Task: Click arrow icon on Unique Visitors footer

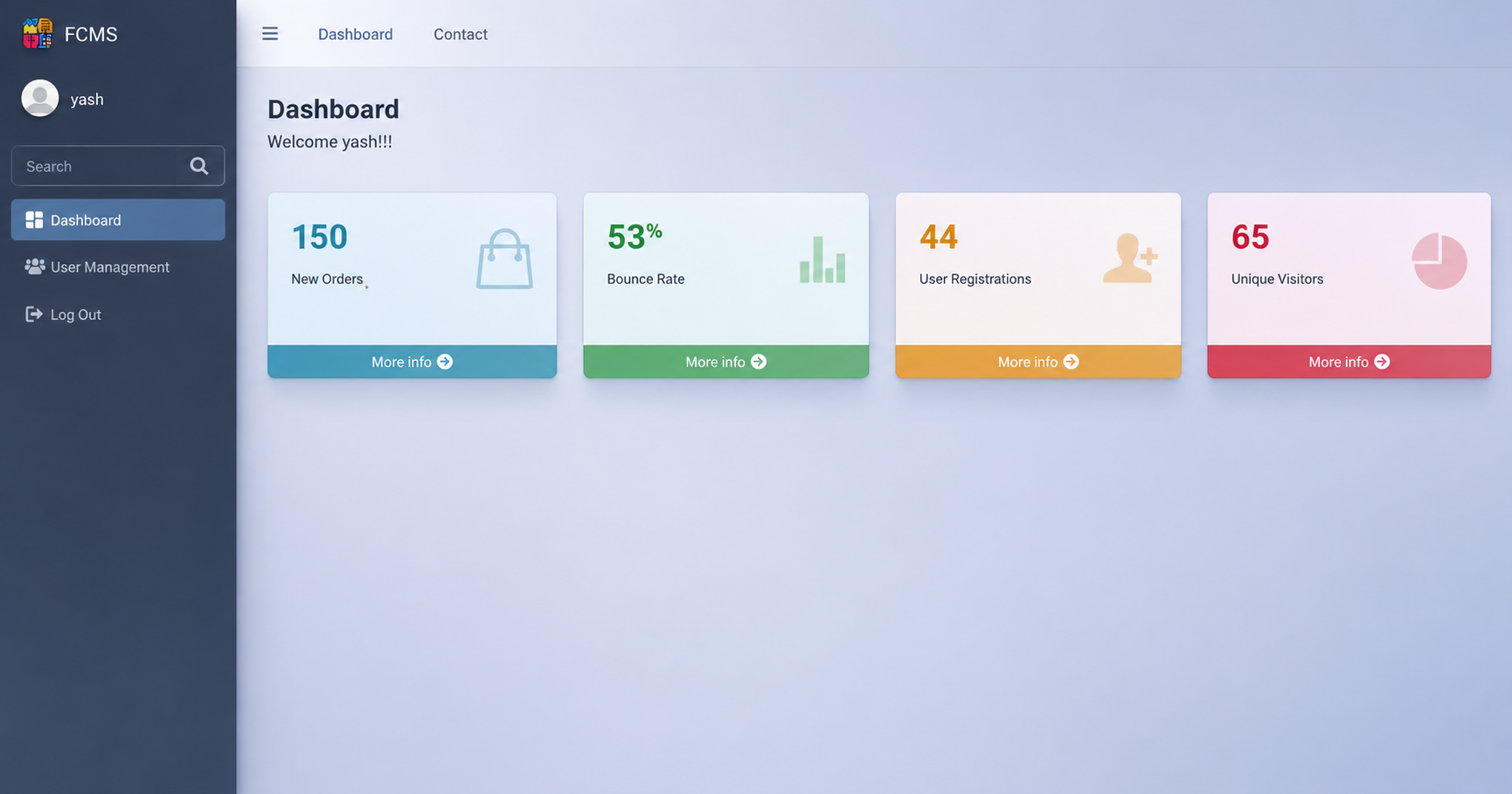Action: click(1382, 362)
